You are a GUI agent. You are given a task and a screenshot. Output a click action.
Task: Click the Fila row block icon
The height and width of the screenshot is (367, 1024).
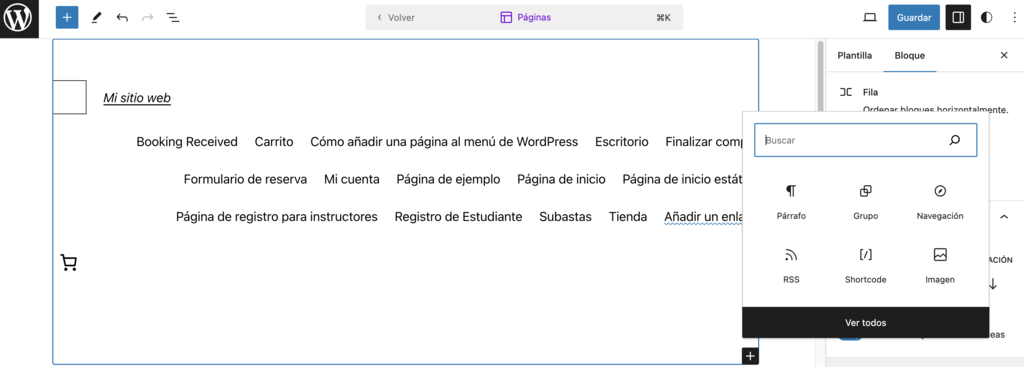pos(846,92)
